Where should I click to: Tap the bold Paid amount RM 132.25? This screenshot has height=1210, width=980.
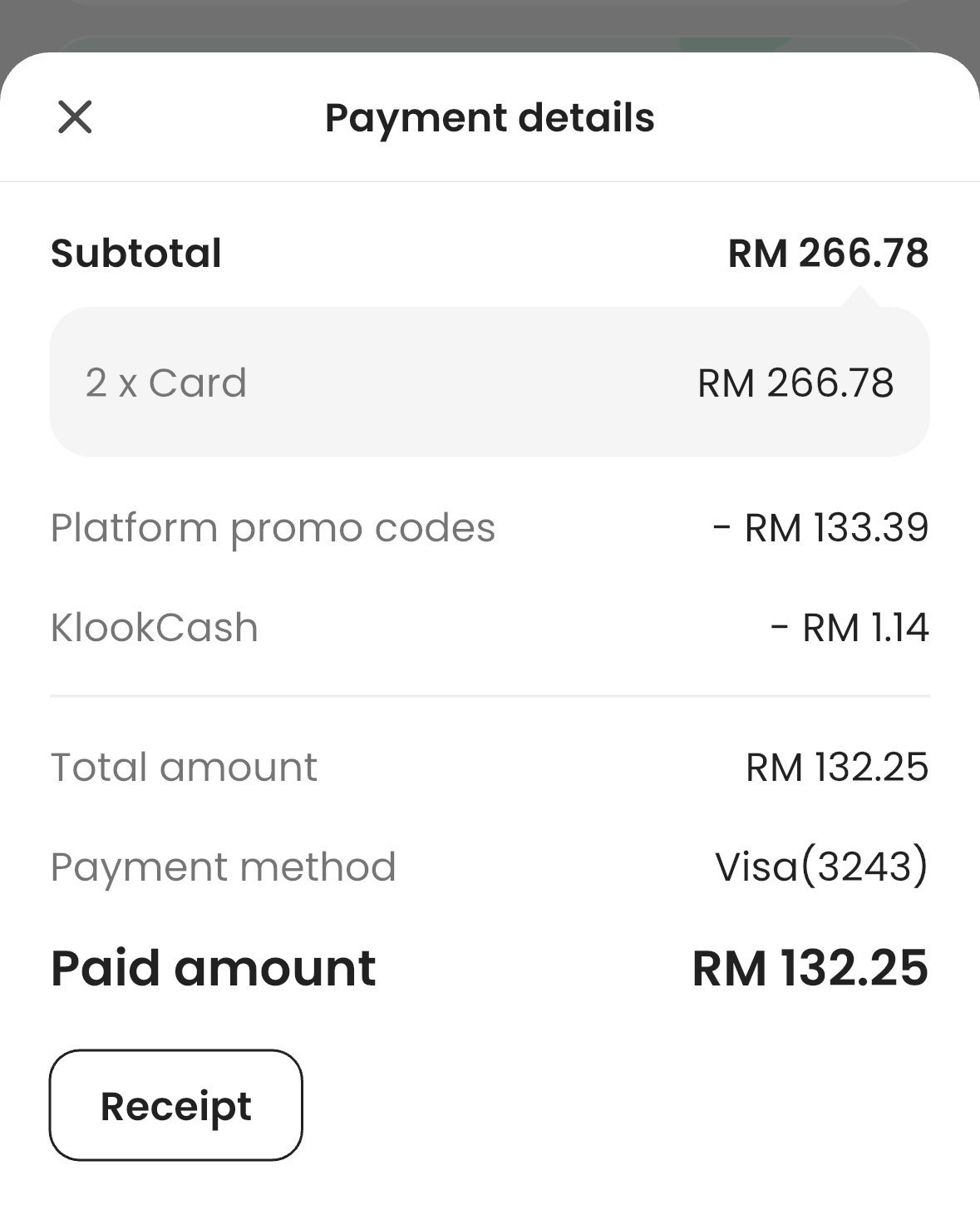click(810, 968)
